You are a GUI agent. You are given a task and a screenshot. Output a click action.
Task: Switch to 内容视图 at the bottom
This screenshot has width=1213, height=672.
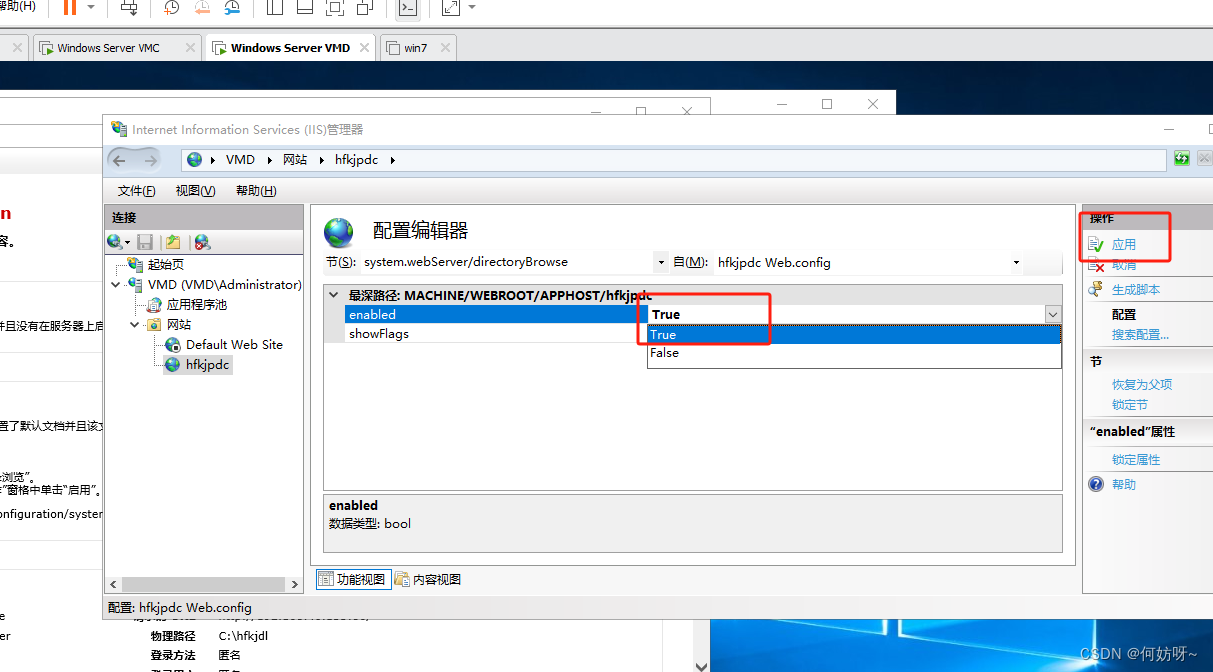tap(428, 579)
